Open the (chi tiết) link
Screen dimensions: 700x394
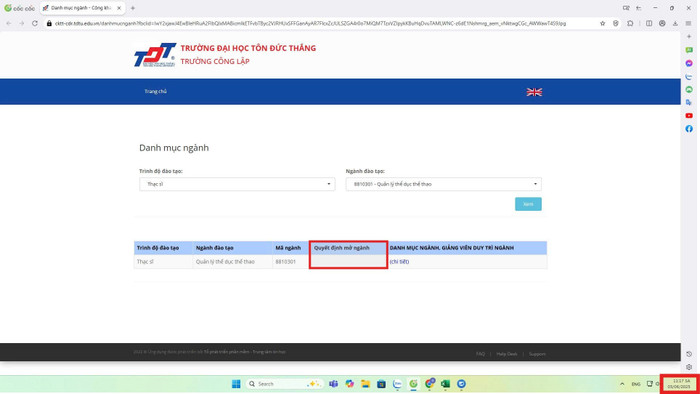click(399, 262)
